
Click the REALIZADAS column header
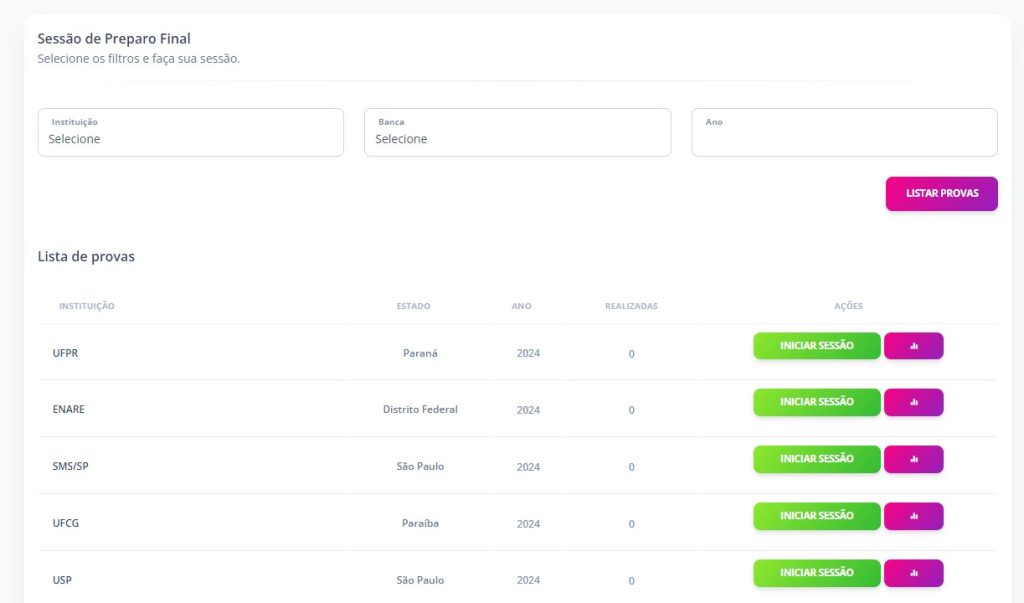point(631,306)
